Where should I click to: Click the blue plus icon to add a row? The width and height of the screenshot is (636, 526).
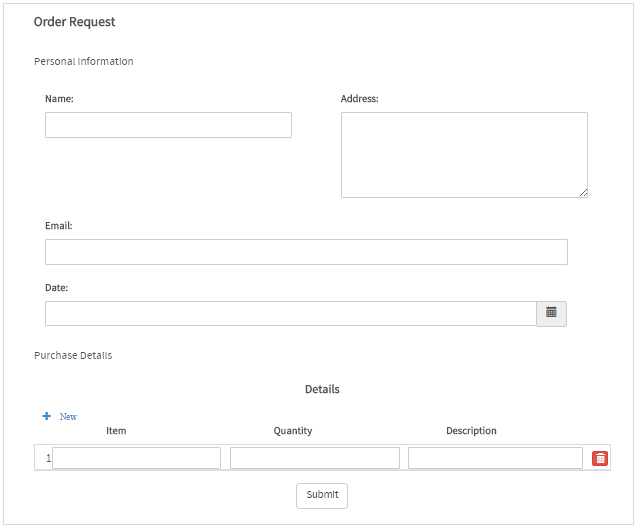tap(47, 416)
